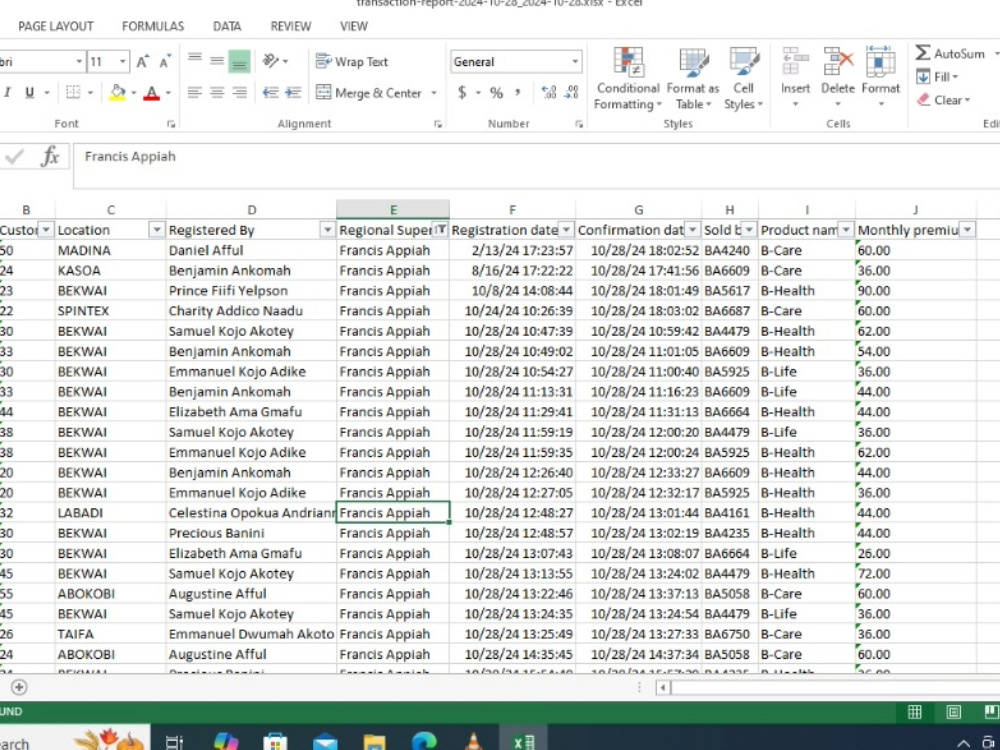Open Clear options

pos(944,100)
